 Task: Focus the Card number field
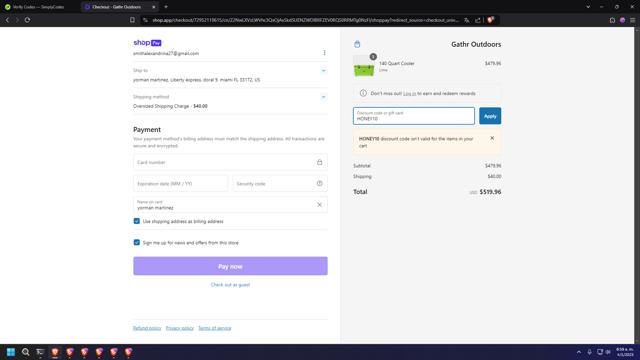pos(230,162)
